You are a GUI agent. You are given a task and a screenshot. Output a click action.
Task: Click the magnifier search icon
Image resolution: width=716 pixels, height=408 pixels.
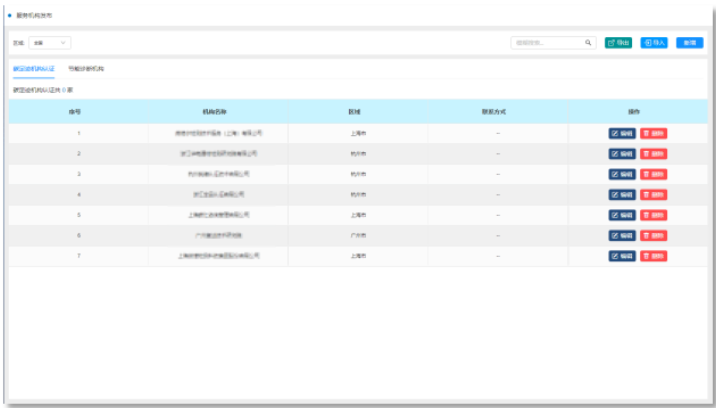point(589,43)
